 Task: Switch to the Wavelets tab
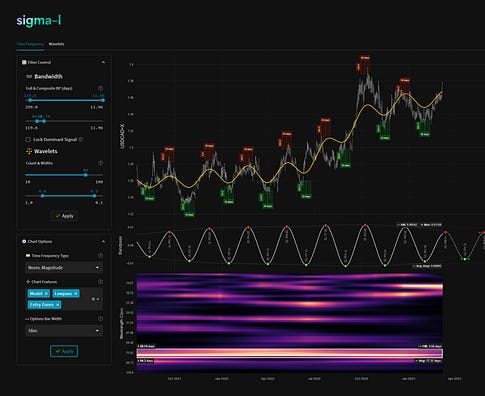pyautogui.click(x=56, y=44)
